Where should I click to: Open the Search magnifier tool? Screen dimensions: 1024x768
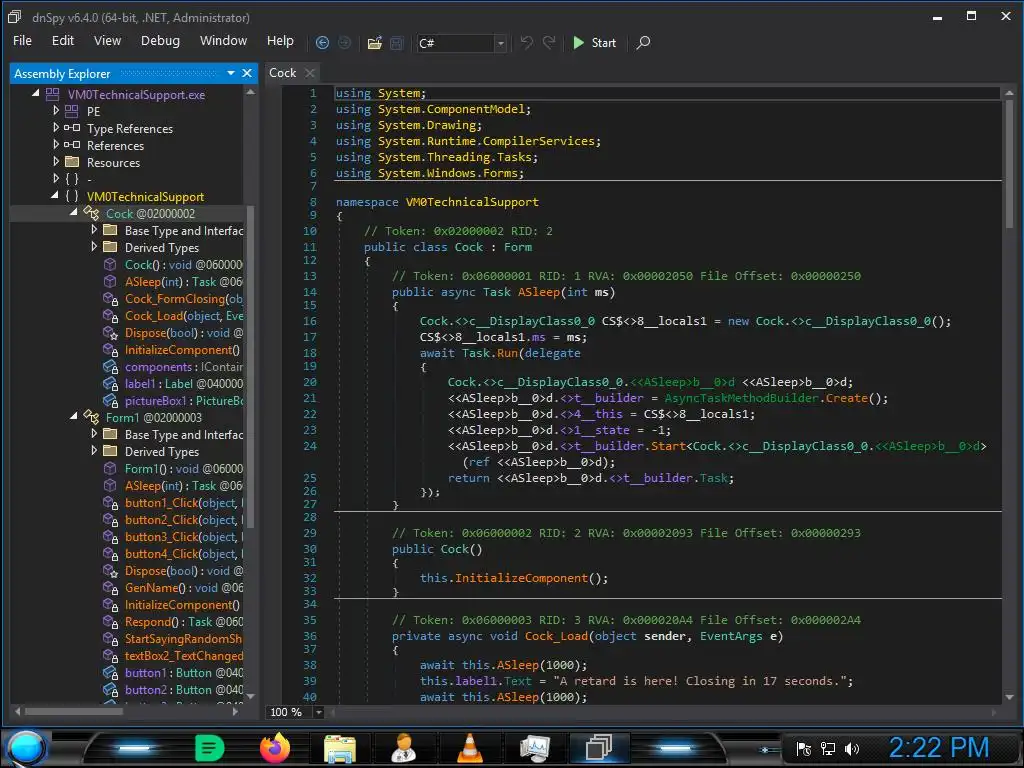pyautogui.click(x=643, y=43)
